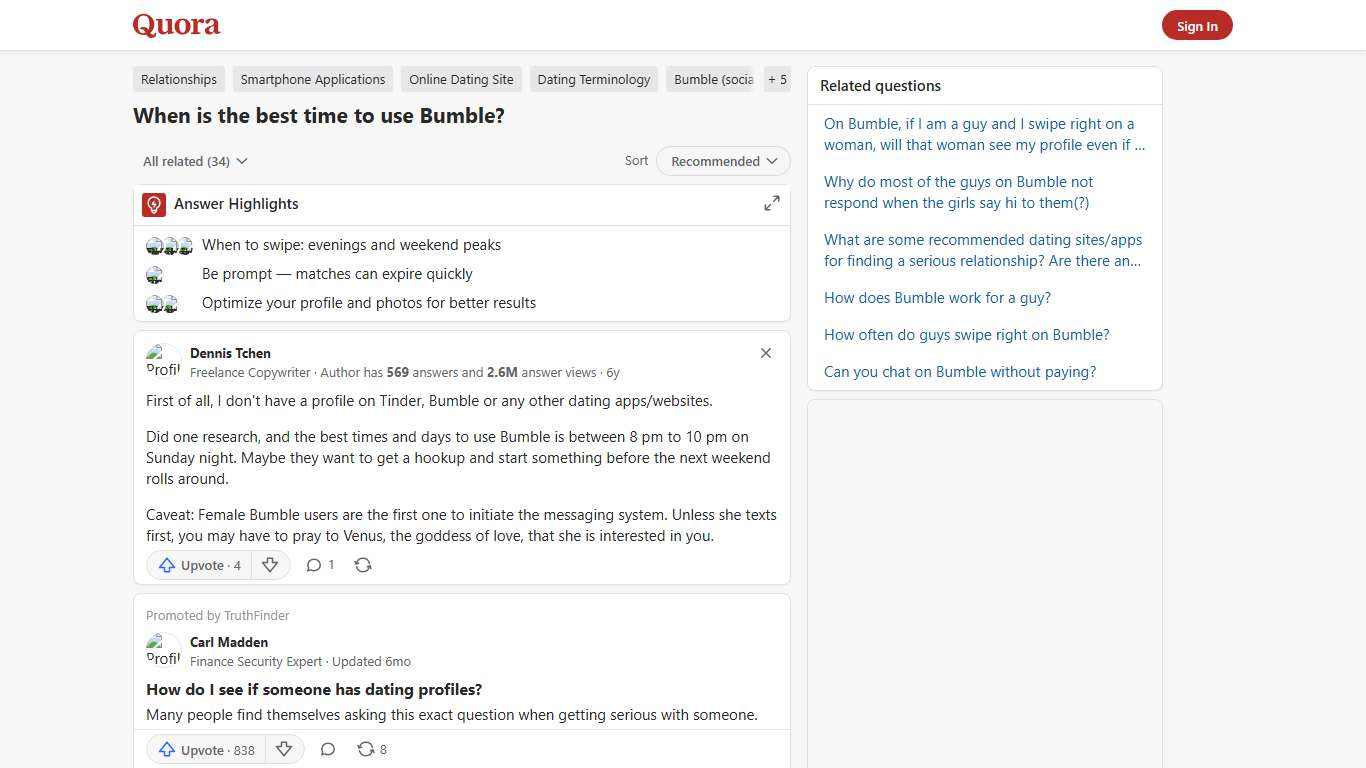Select the Answer Highlights lightbulb icon

[x=154, y=204]
